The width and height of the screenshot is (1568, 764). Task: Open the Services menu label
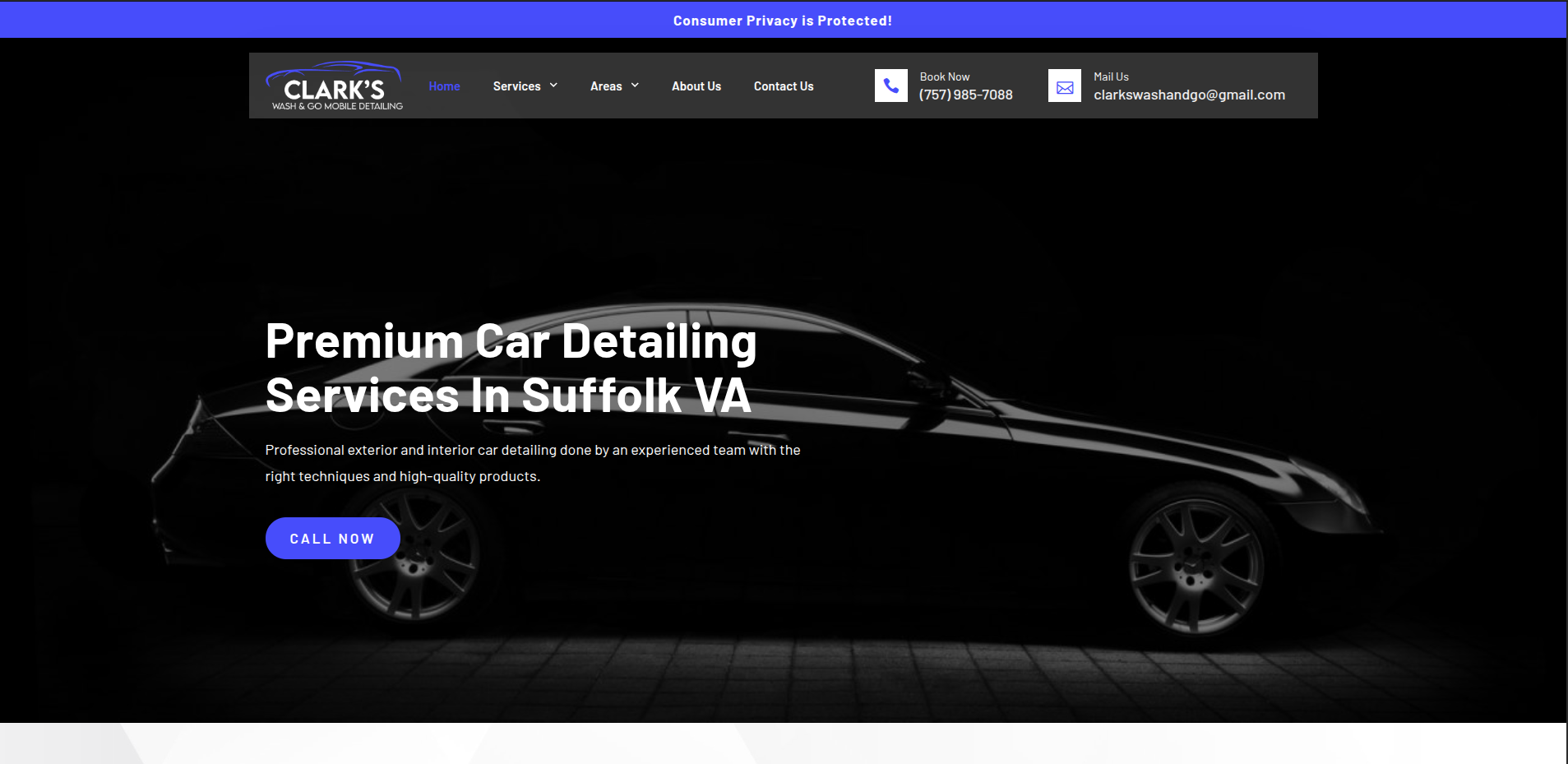click(x=516, y=86)
